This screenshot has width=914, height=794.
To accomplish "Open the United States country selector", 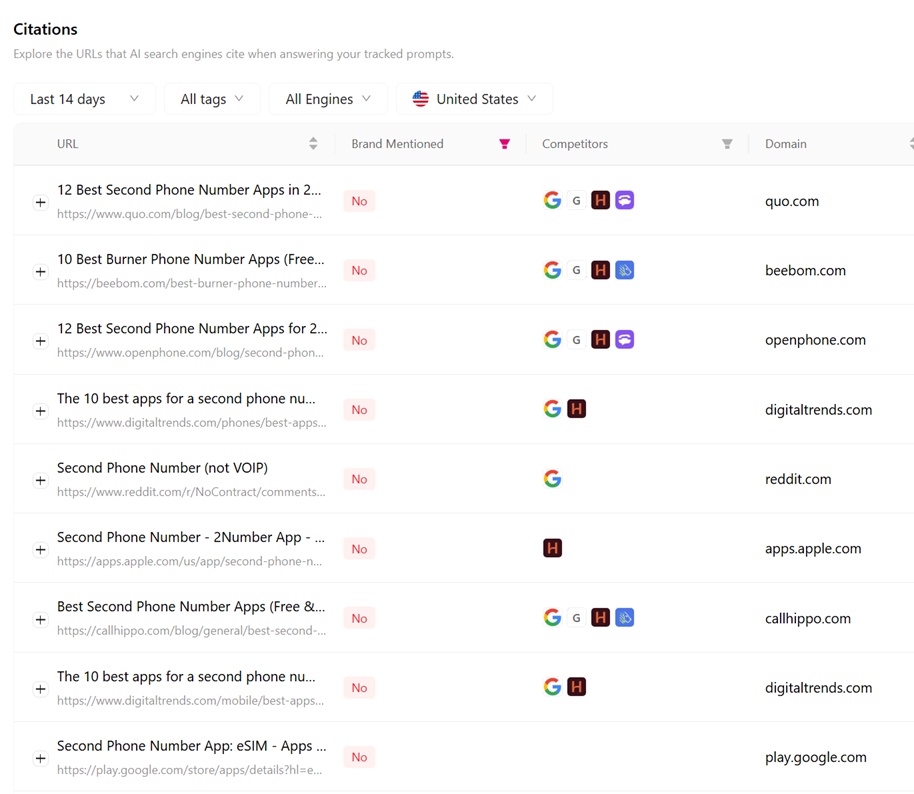I will click(x=474, y=99).
